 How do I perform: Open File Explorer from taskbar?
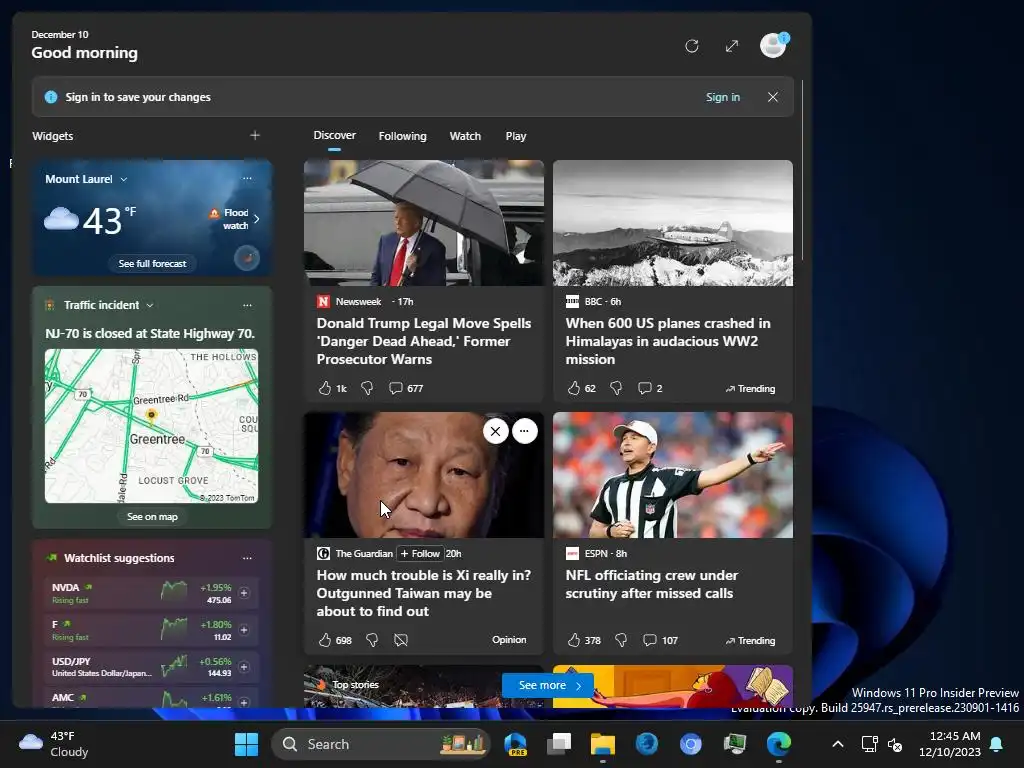[x=603, y=744]
